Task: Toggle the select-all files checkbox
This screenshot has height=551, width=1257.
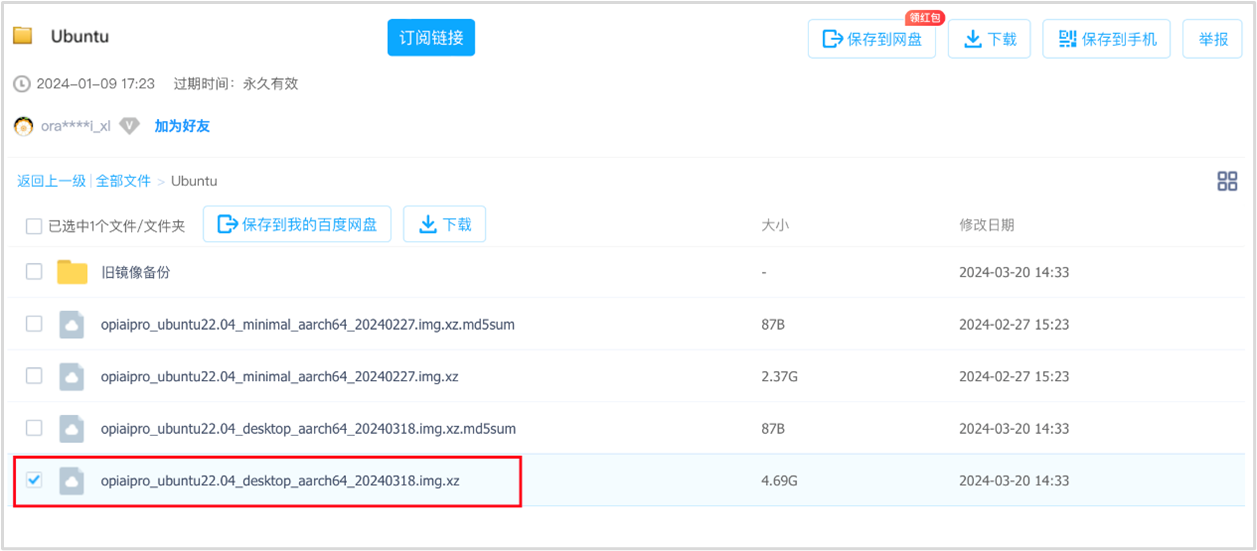Action: [x=34, y=226]
